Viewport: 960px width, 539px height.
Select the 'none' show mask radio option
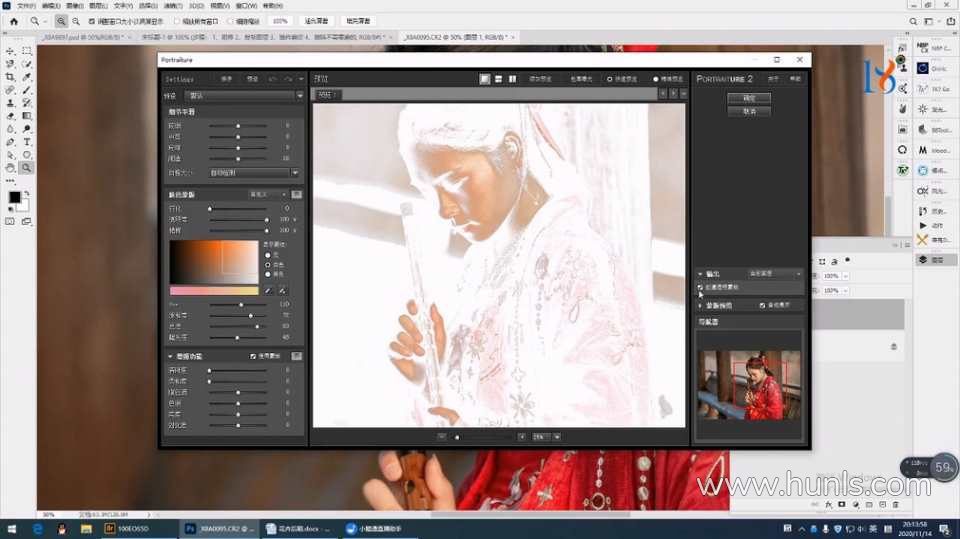268,255
